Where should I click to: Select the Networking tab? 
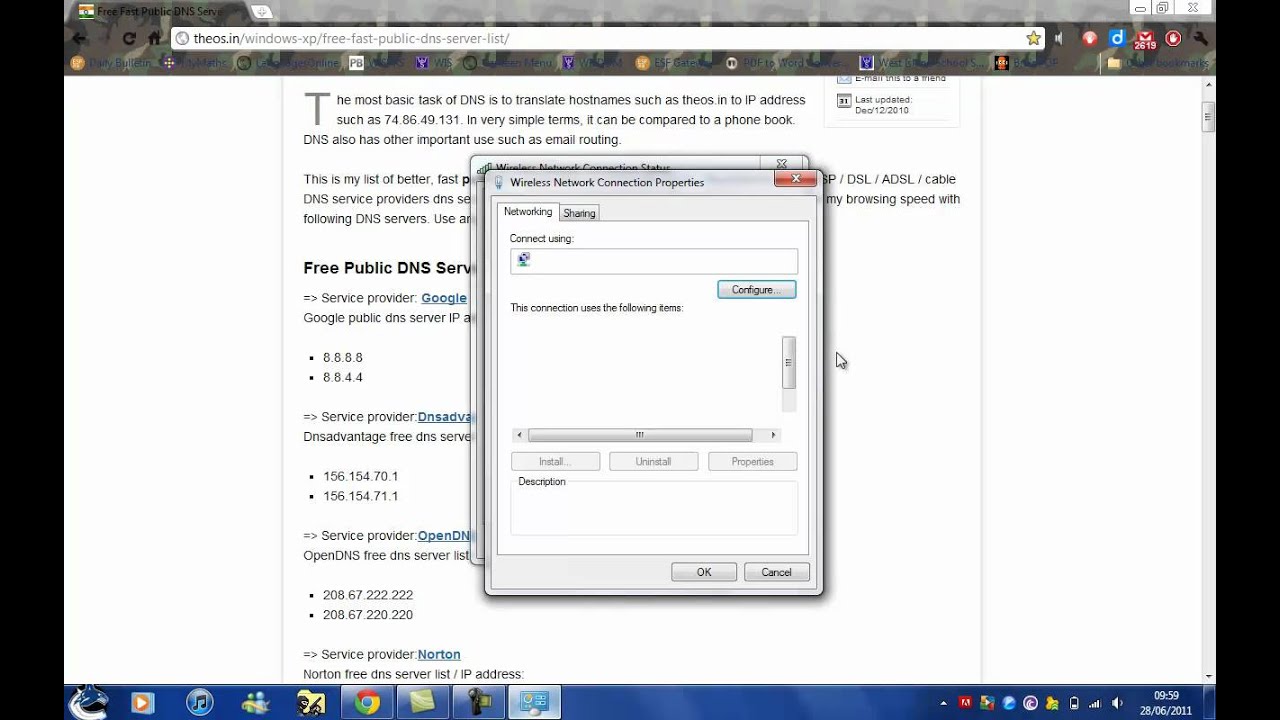(528, 212)
